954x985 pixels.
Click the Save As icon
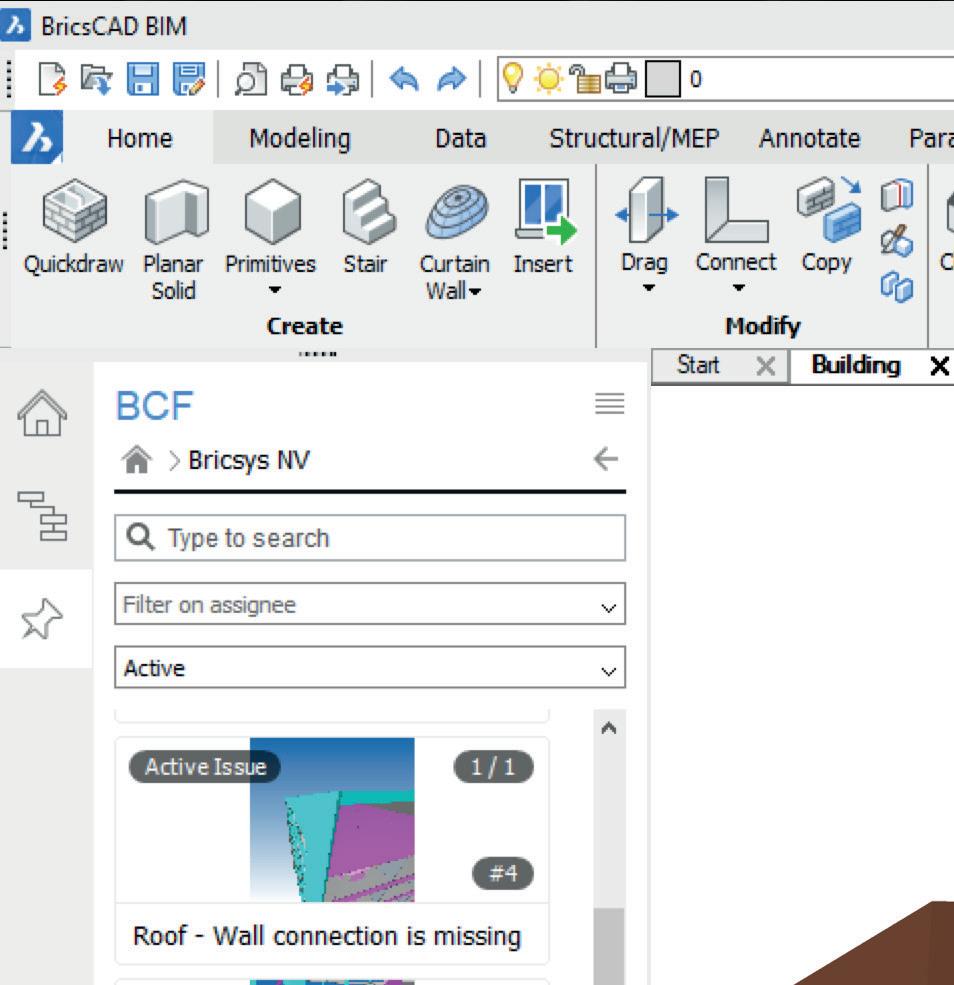pyautogui.click(x=189, y=79)
